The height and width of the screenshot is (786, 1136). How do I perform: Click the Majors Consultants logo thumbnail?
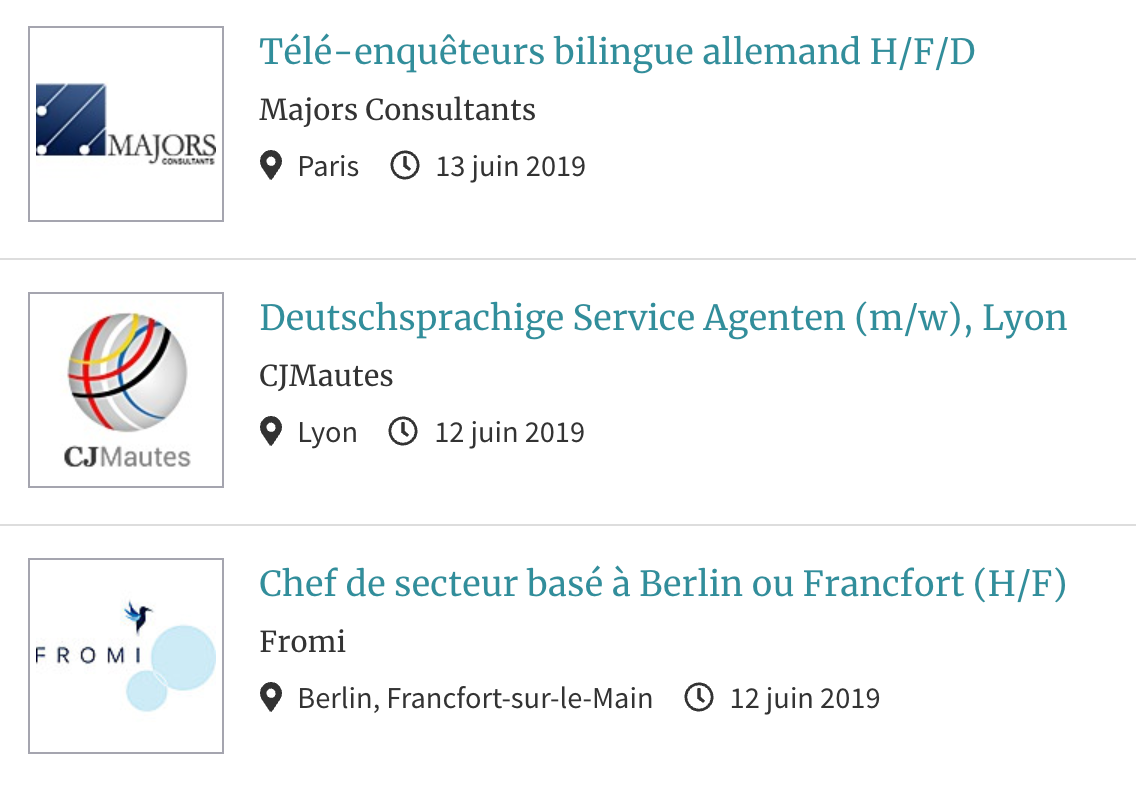[126, 124]
